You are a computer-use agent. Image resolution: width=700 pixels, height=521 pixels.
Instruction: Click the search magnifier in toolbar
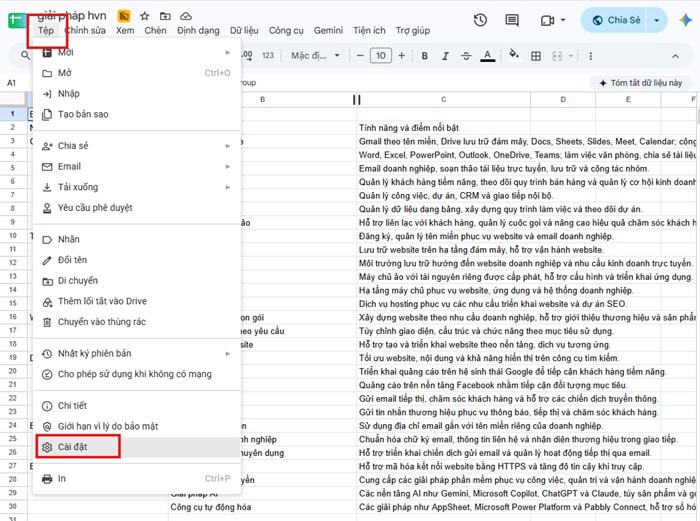click(x=25, y=55)
